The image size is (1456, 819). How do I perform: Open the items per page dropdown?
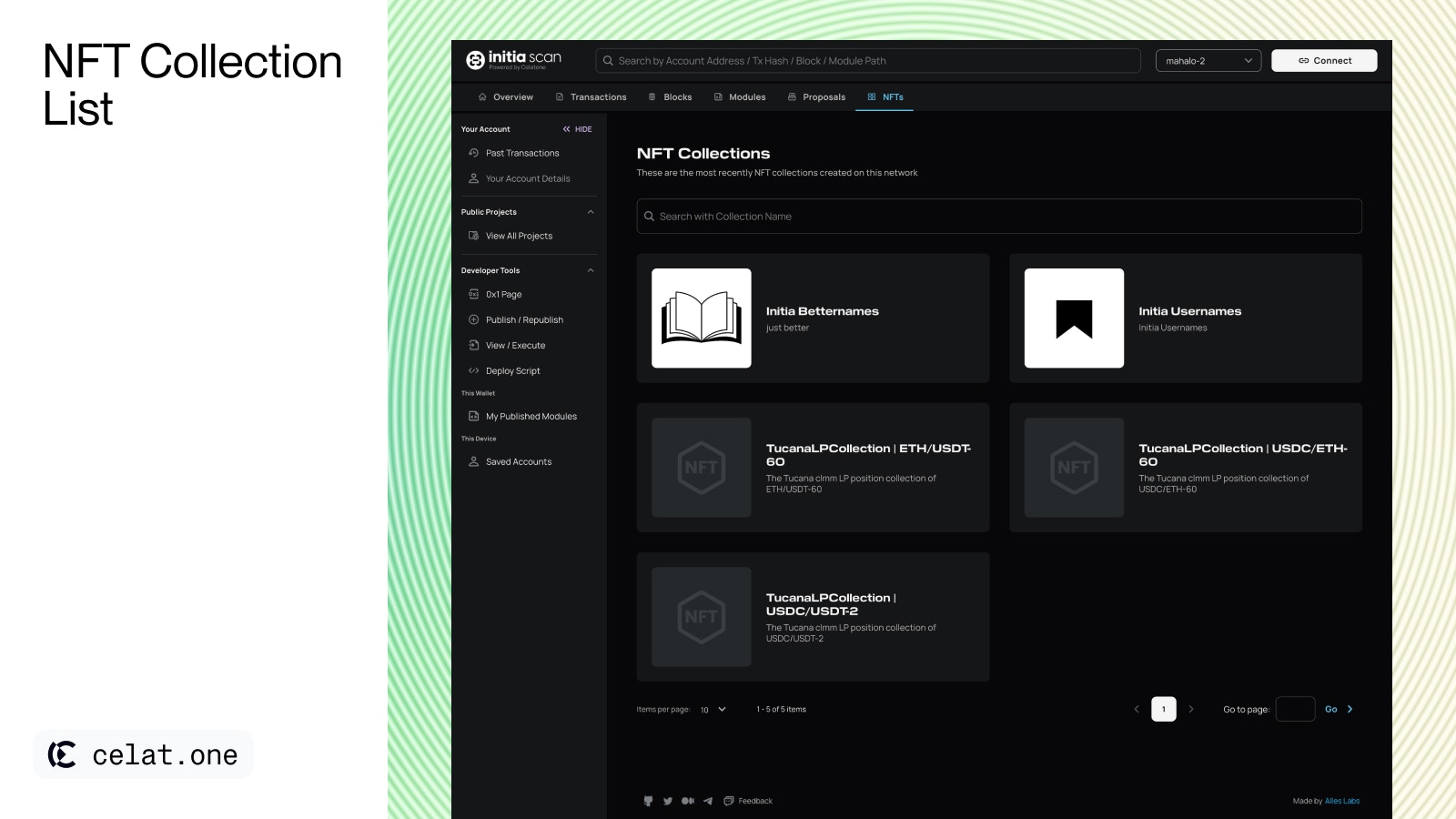coord(713,710)
